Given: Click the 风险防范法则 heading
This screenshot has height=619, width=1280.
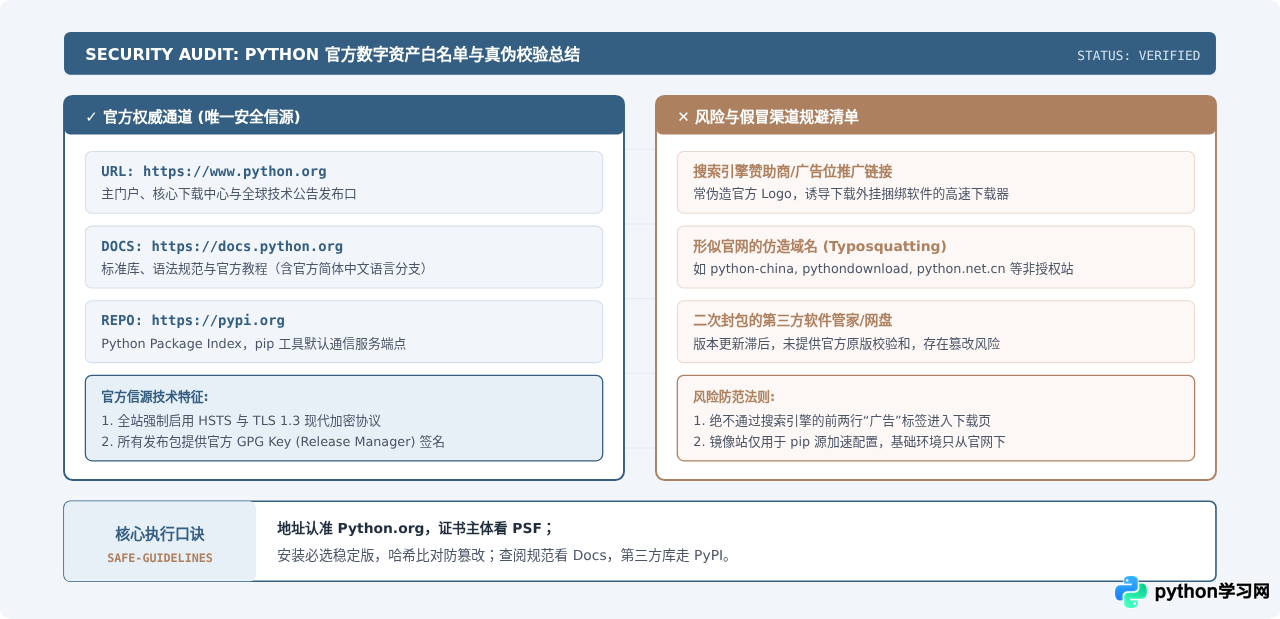Looking at the screenshot, I should tap(734, 397).
